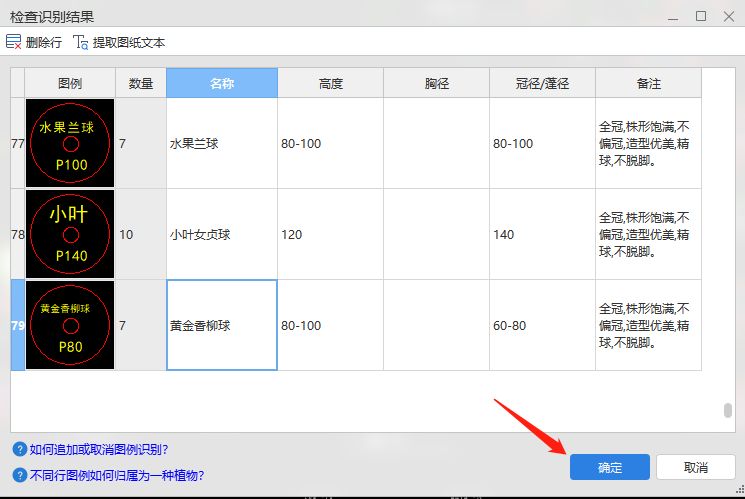Select row number 77
The width and height of the screenshot is (745, 499).
point(18,144)
